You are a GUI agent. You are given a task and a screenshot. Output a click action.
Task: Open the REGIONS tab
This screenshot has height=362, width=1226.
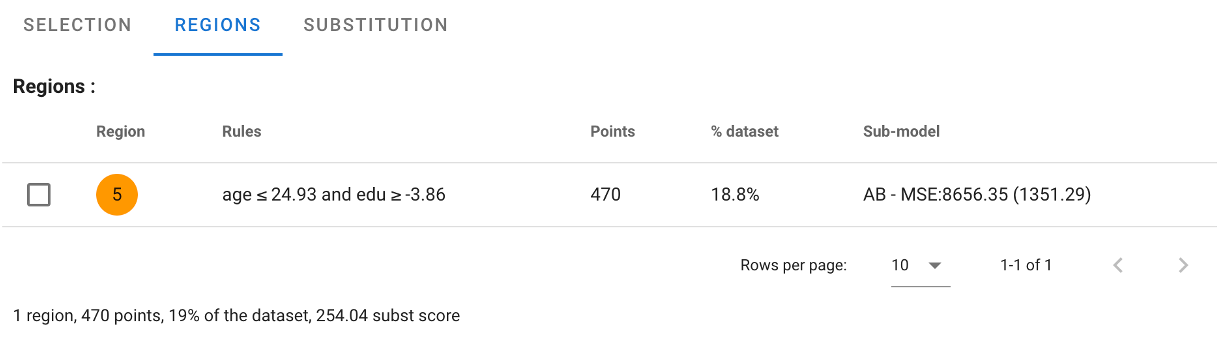[x=218, y=25]
